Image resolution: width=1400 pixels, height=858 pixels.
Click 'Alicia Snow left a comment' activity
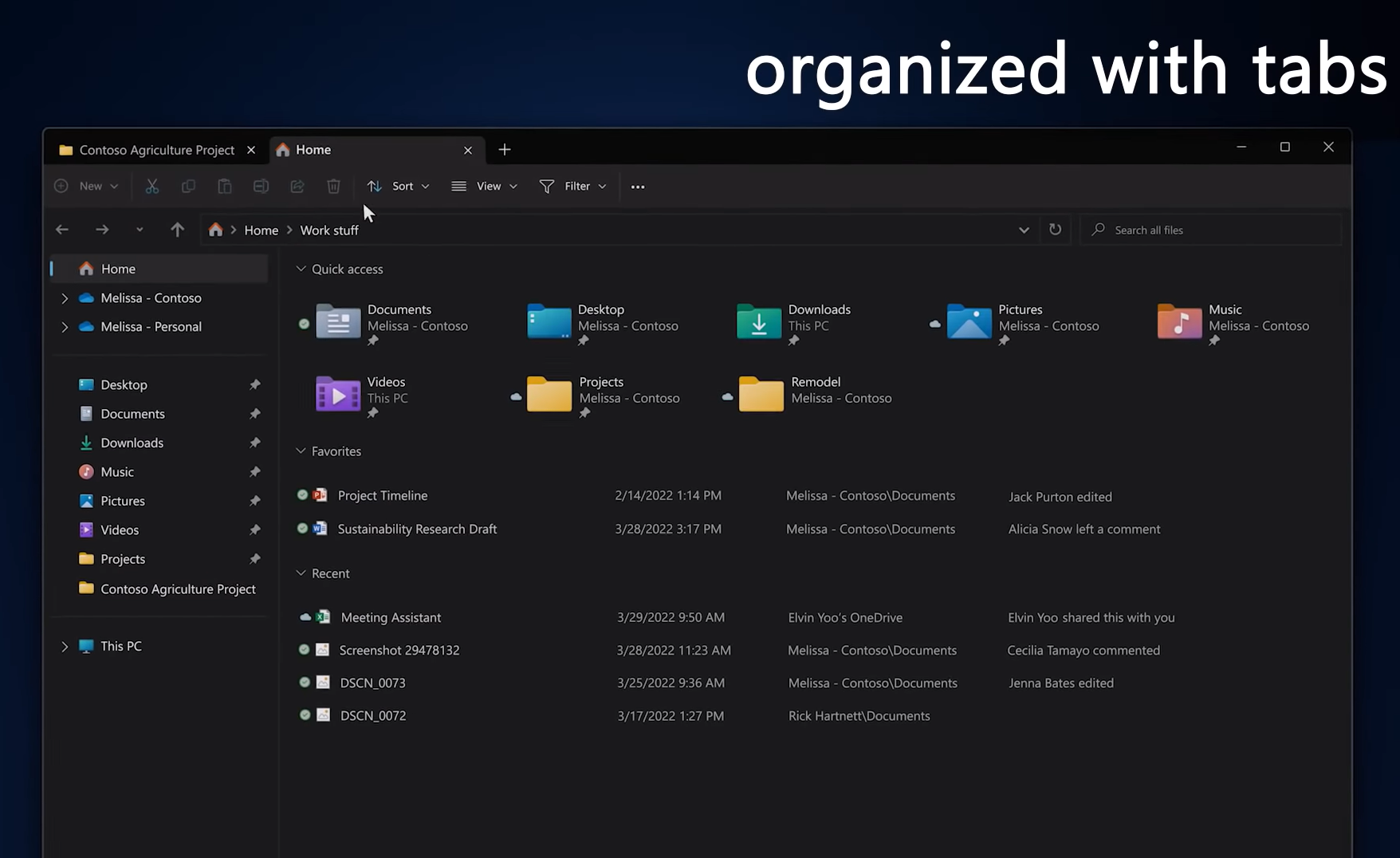click(x=1084, y=529)
